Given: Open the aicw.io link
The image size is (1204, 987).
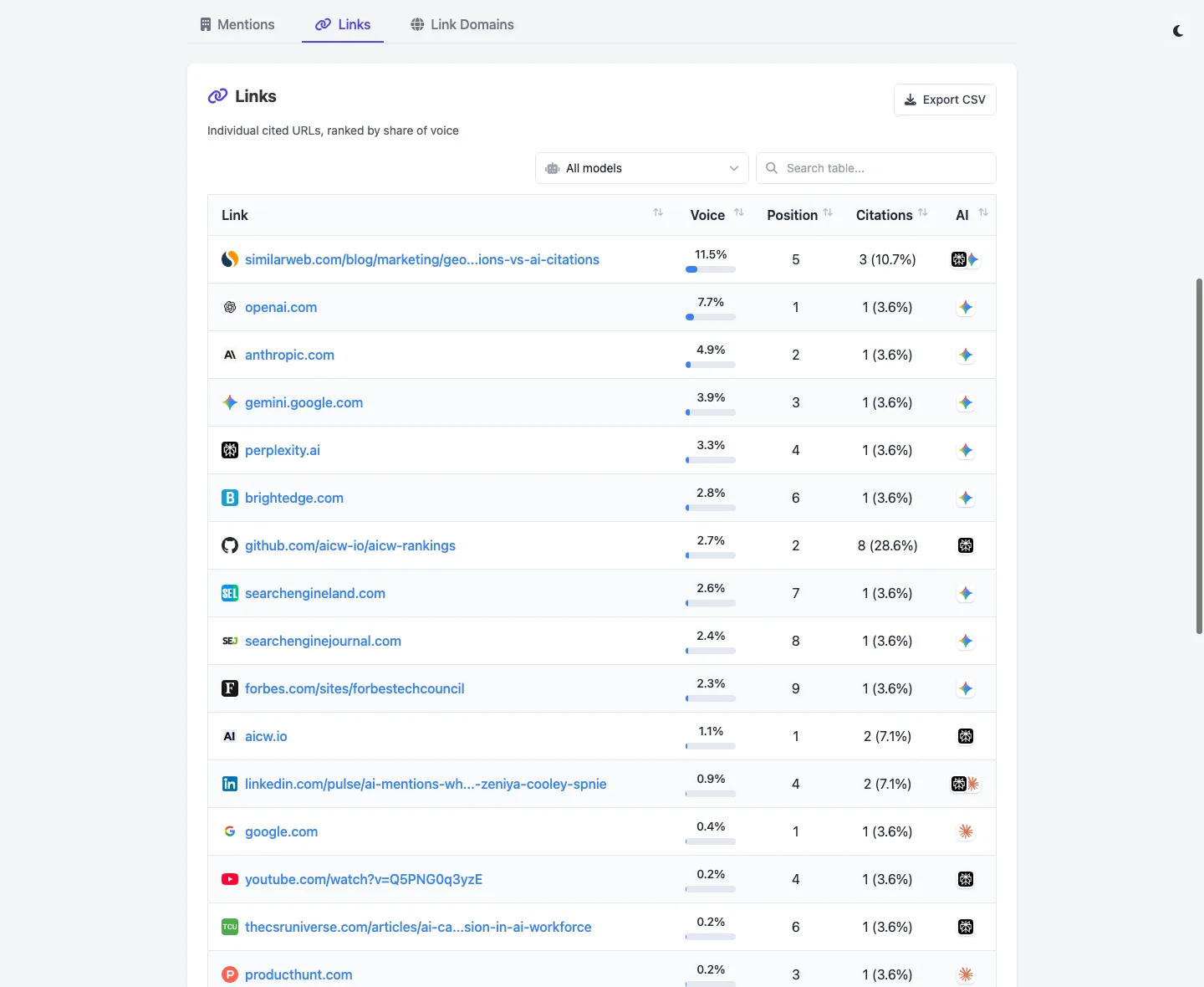Looking at the screenshot, I should (266, 736).
